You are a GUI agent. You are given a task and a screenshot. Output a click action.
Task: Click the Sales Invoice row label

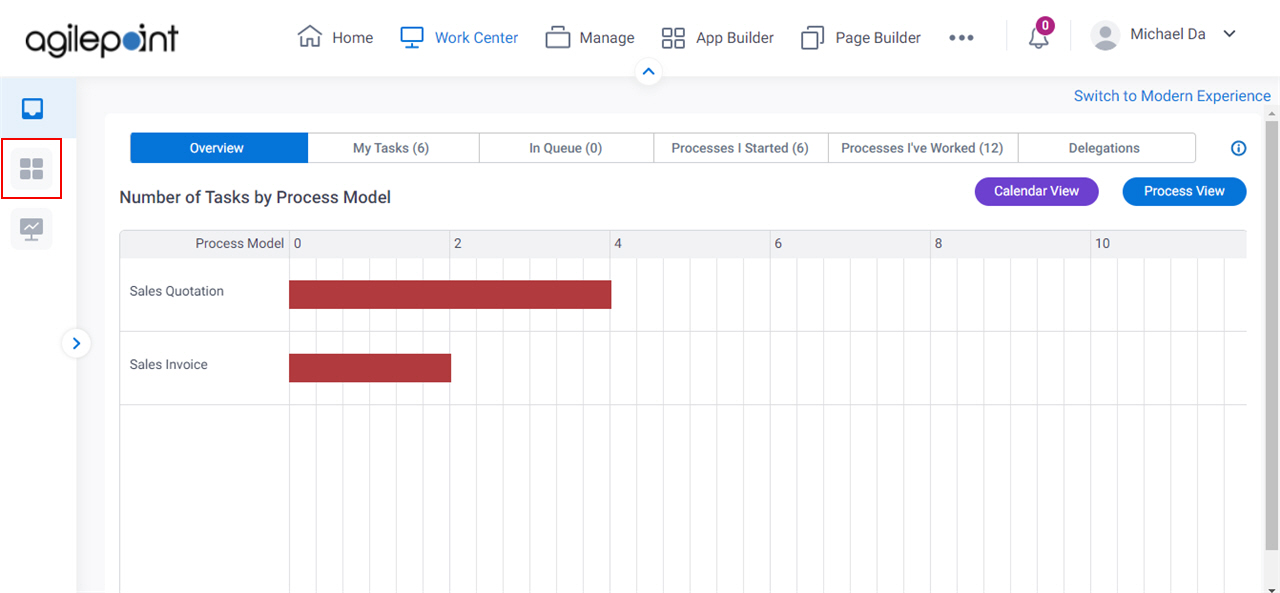pos(169,364)
